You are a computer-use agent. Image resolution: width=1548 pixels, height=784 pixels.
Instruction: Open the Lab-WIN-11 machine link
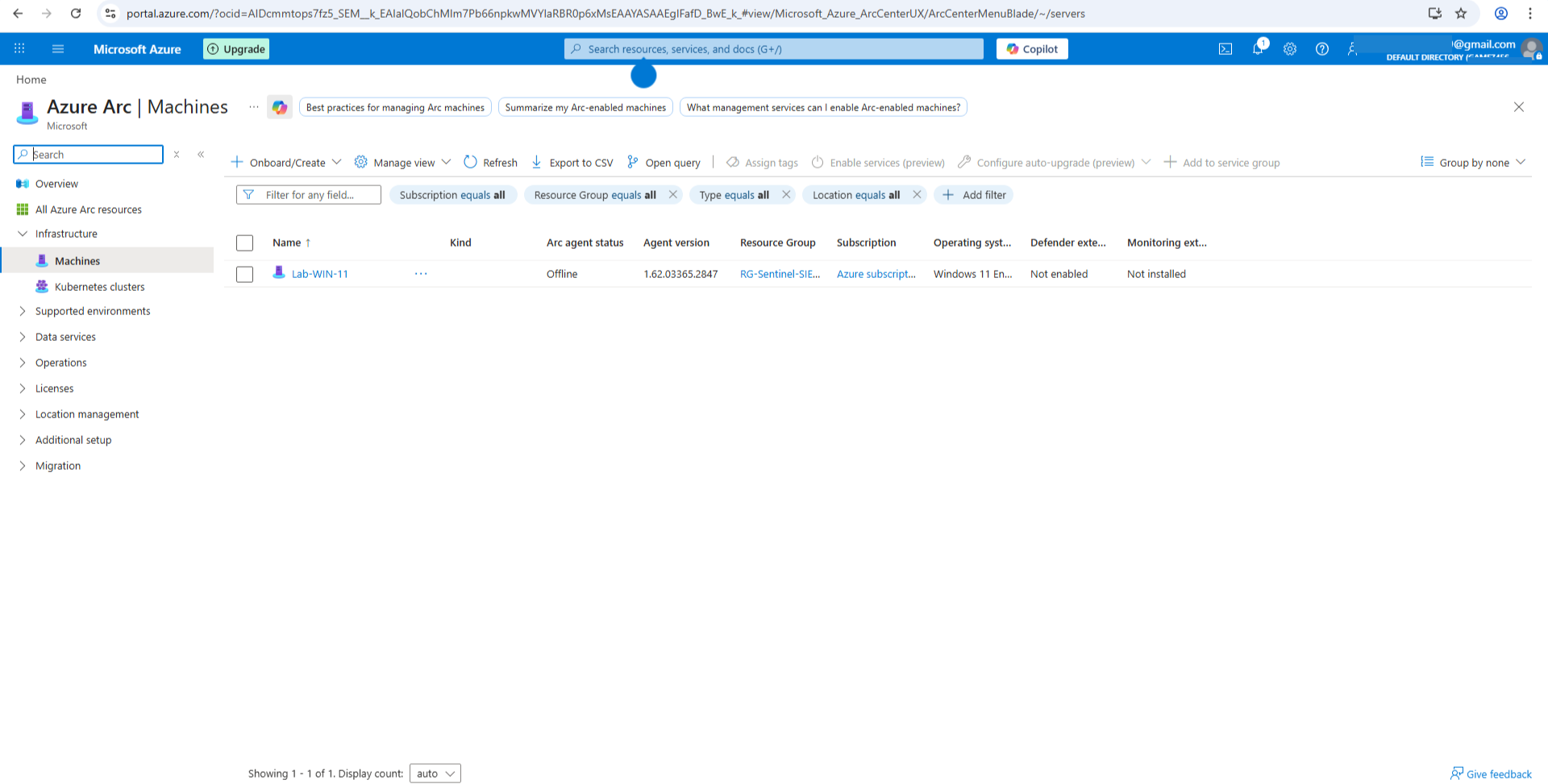pyautogui.click(x=320, y=274)
